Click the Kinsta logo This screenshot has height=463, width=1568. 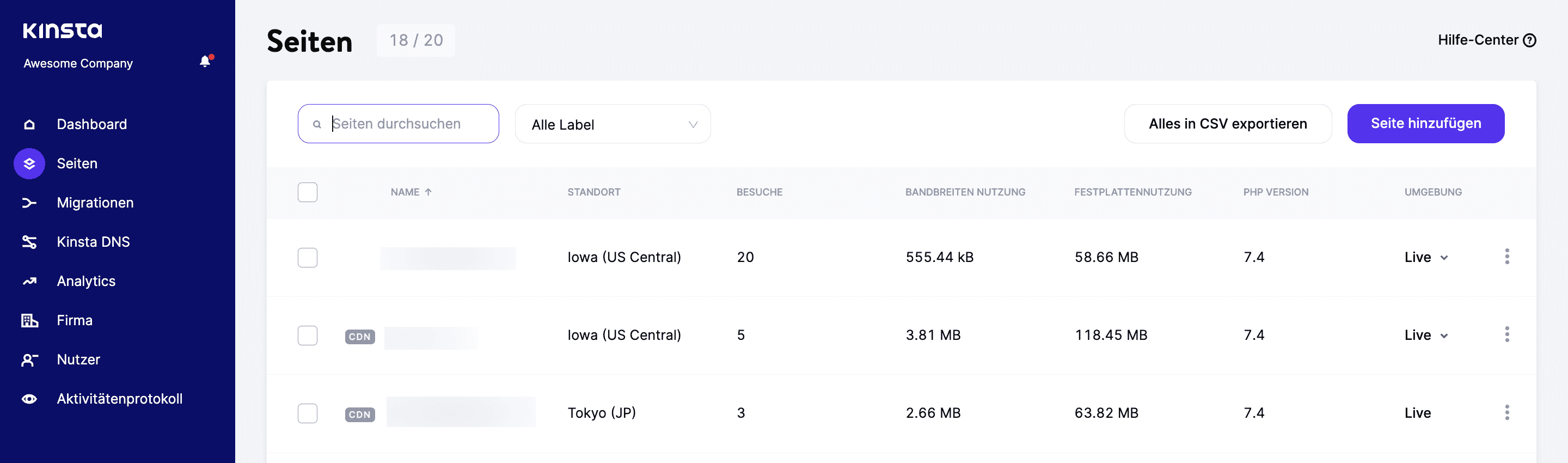63,31
